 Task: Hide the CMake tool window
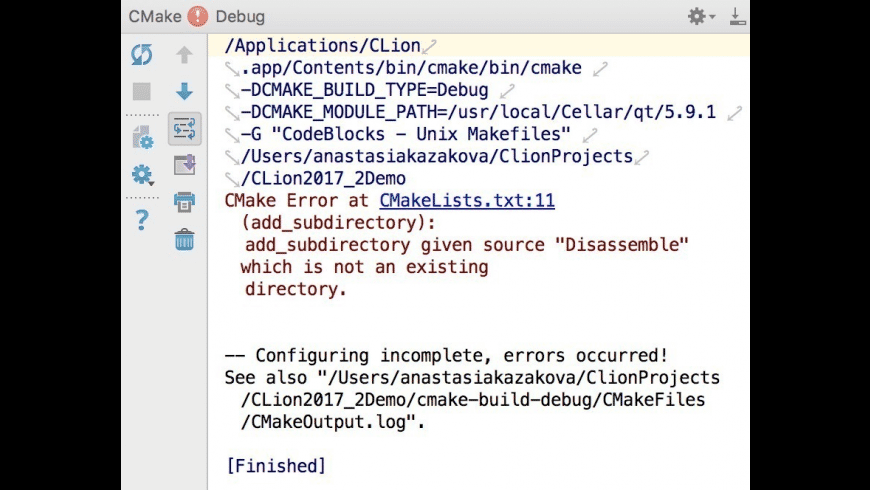click(x=737, y=16)
